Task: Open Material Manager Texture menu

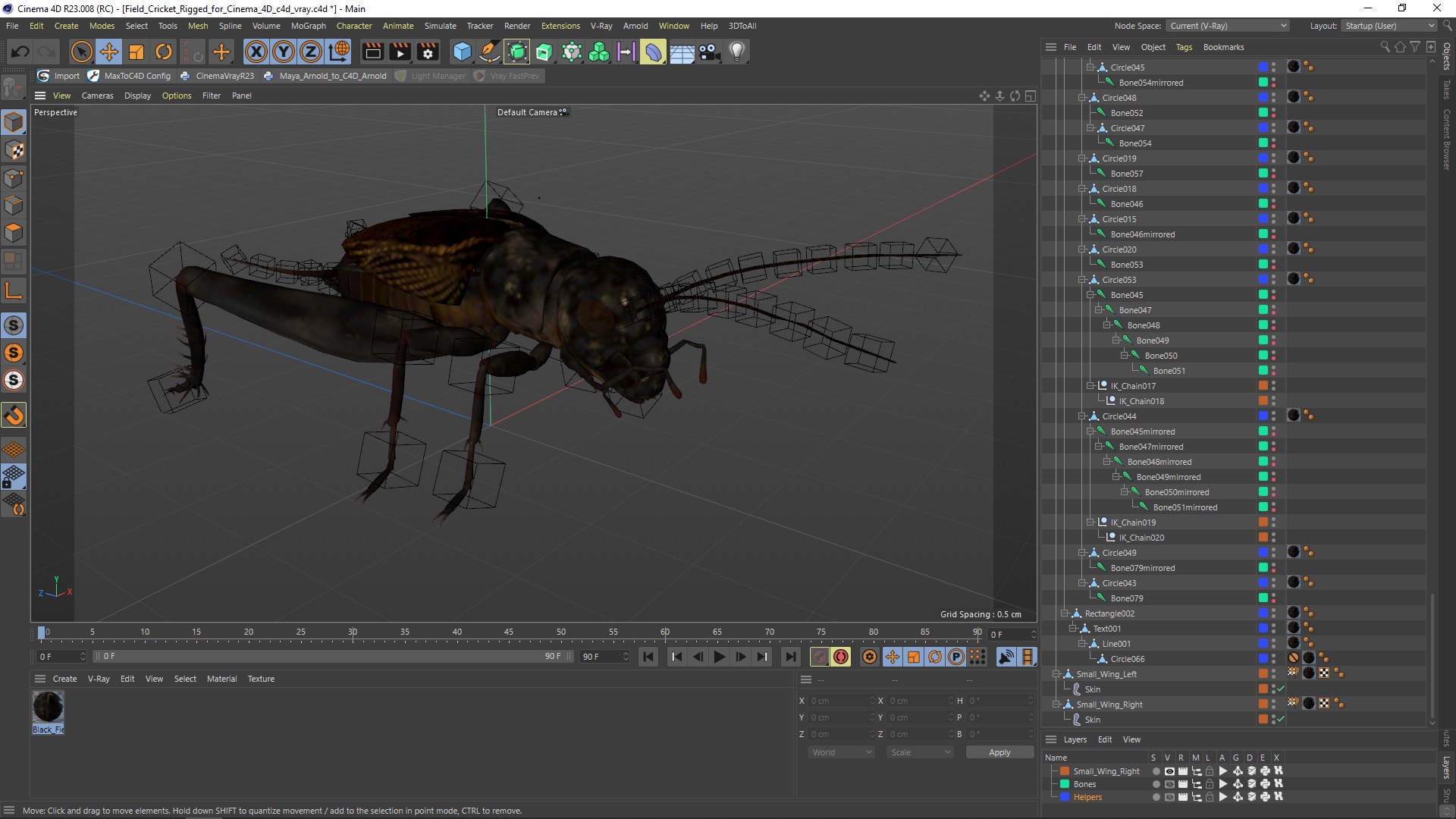Action: click(x=261, y=679)
